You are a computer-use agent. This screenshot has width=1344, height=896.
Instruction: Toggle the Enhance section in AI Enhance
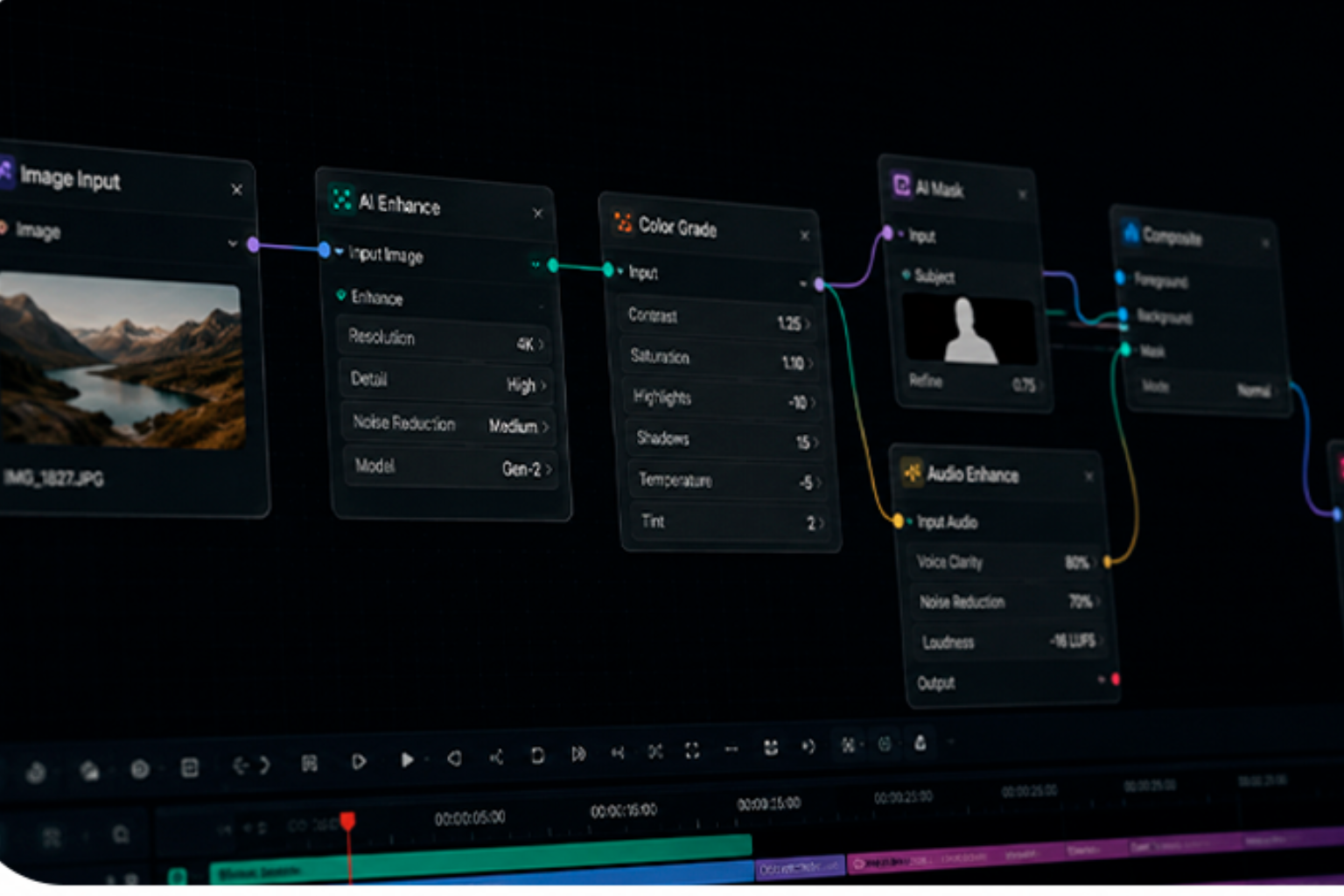(x=341, y=296)
